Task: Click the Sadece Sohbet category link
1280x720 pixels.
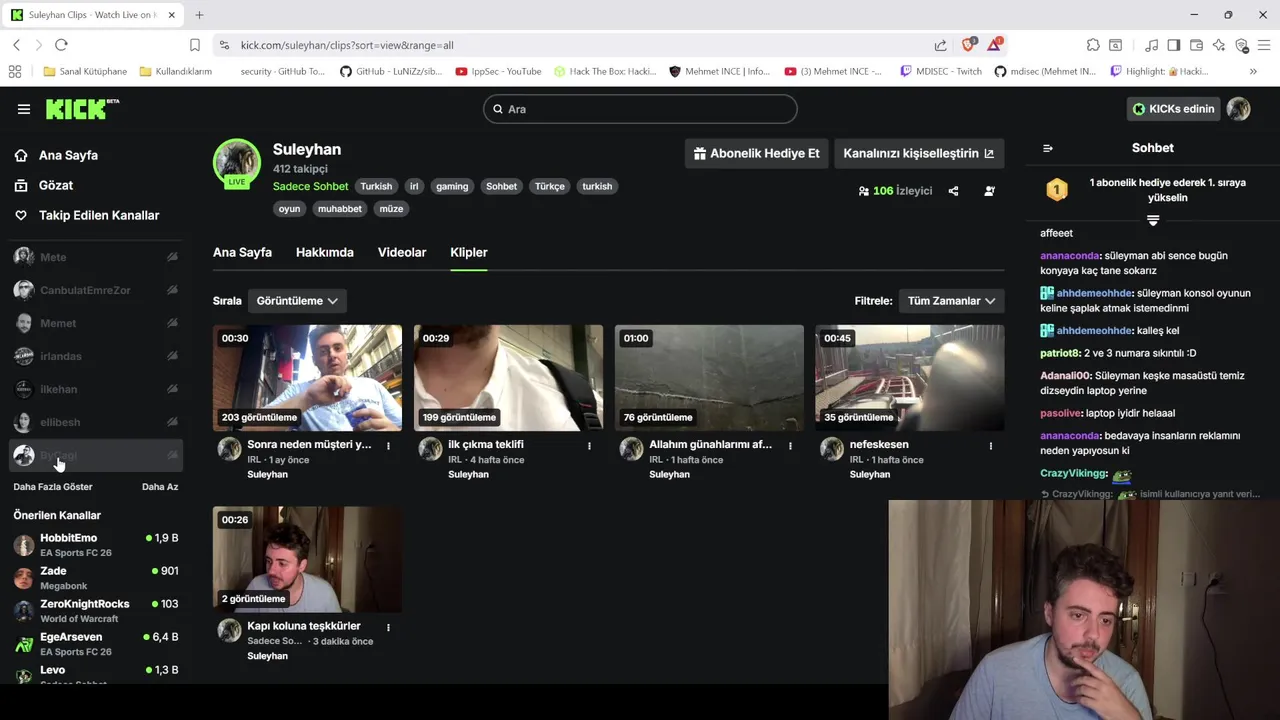Action: (x=310, y=186)
